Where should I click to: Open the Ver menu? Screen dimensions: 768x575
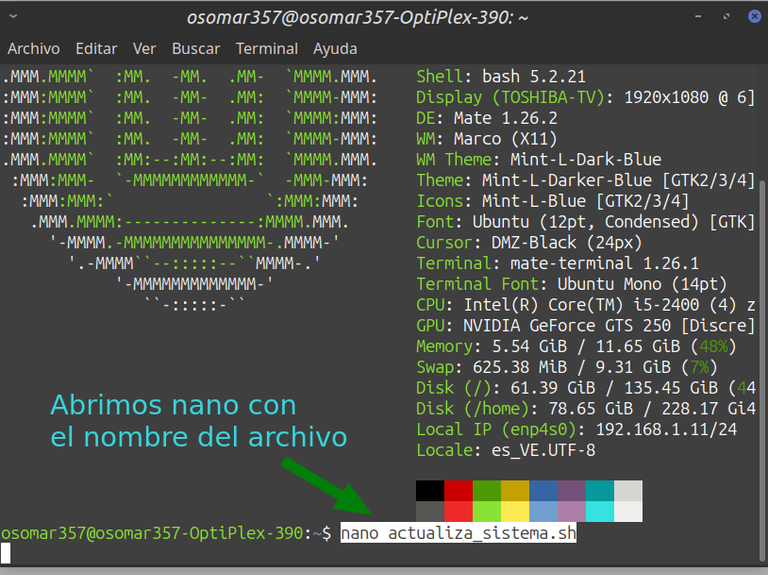click(x=144, y=49)
